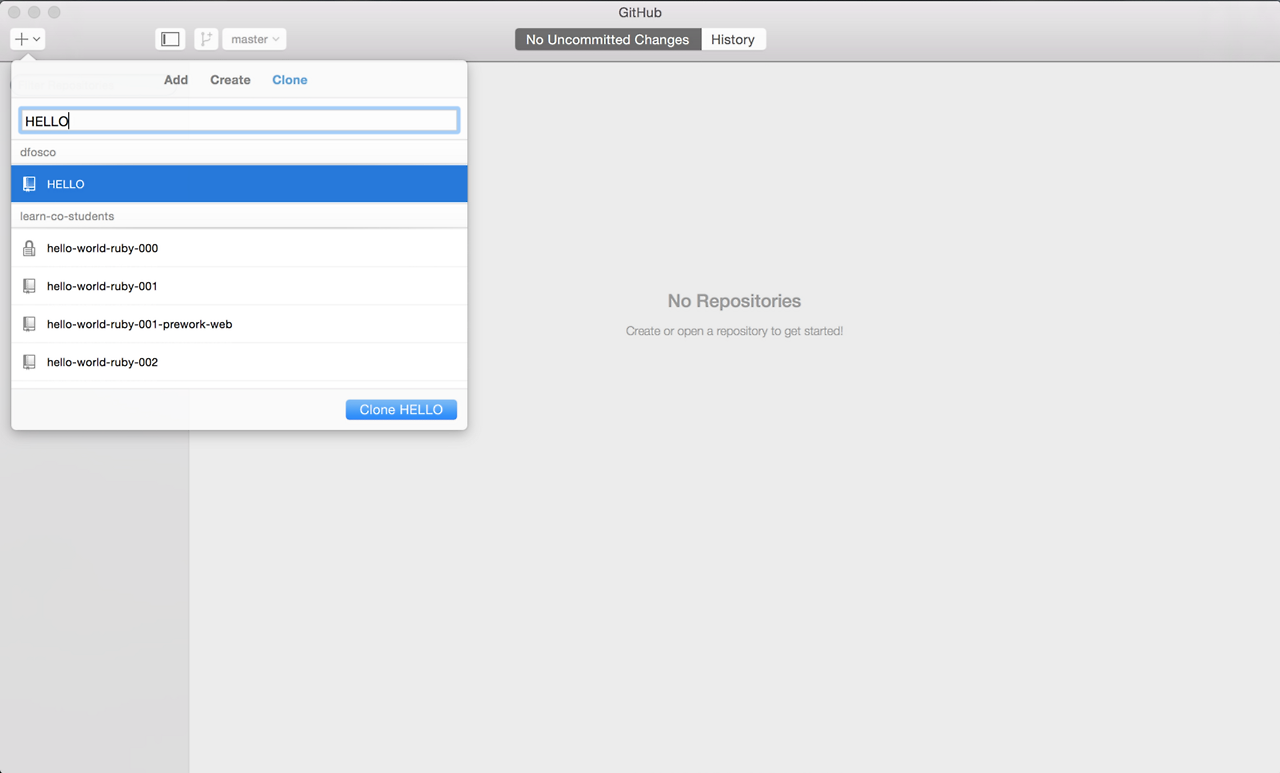This screenshot has height=773, width=1280.
Task: Select the Create tab in popover
Action: point(230,80)
